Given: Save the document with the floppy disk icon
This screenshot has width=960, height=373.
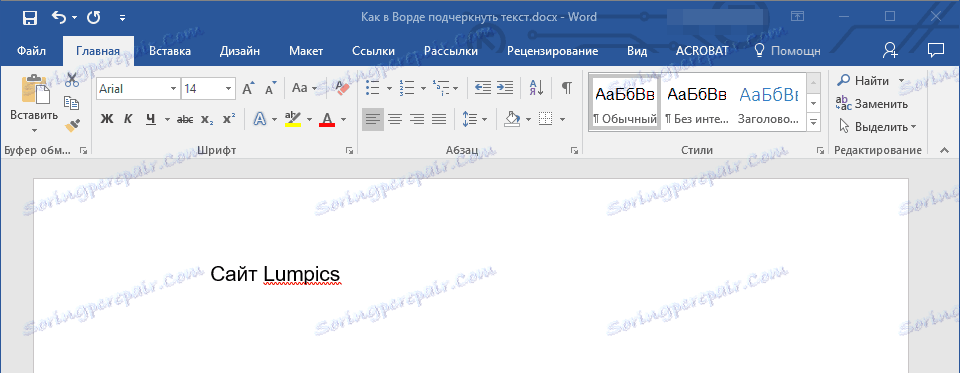Looking at the screenshot, I should [x=29, y=18].
